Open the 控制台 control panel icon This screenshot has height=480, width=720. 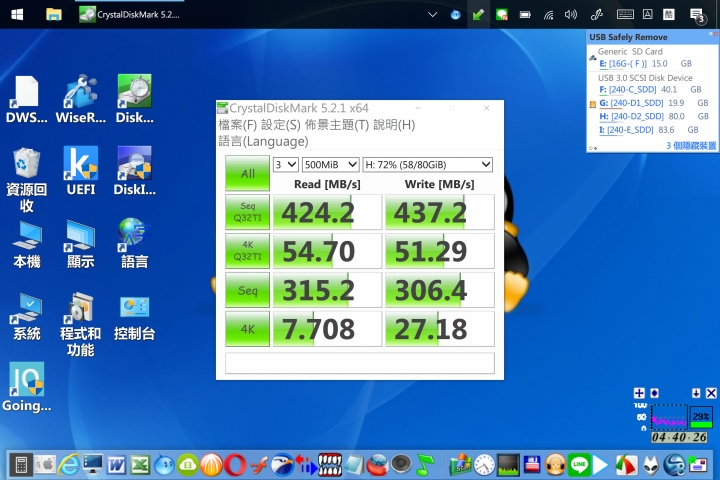click(x=135, y=316)
